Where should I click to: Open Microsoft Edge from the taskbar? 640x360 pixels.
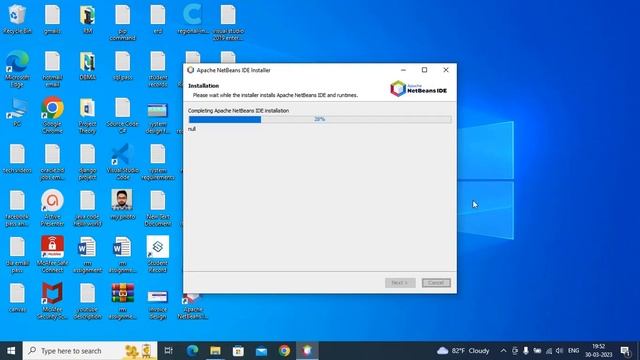pos(192,351)
